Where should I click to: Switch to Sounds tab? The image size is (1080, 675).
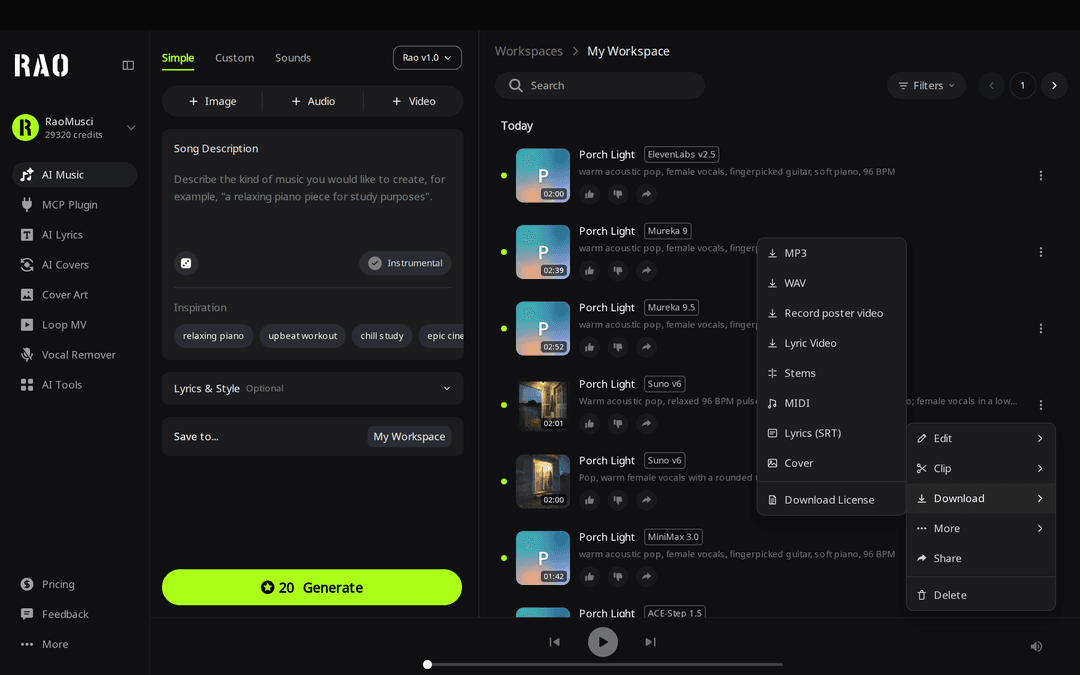293,58
